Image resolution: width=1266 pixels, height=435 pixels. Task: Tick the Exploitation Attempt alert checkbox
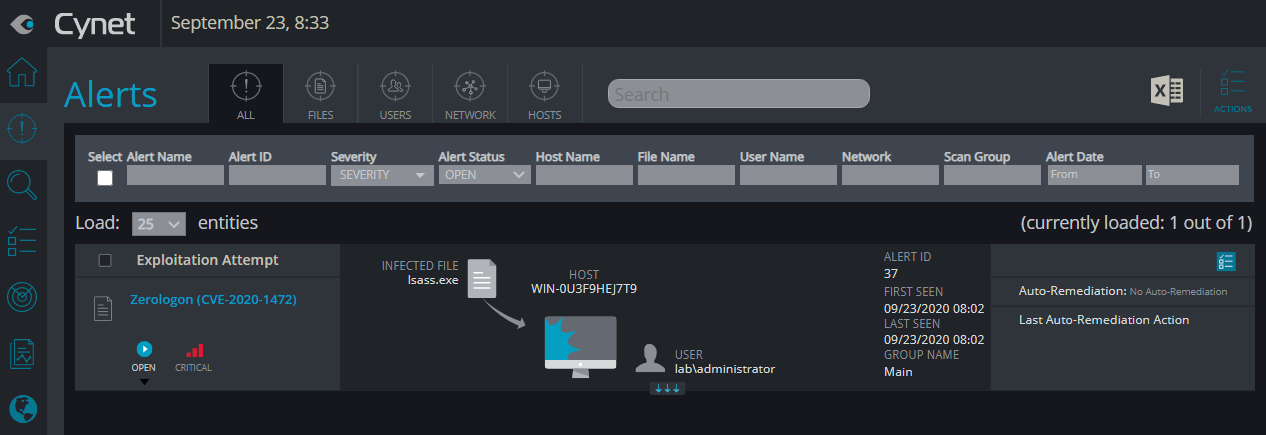pyautogui.click(x=105, y=261)
